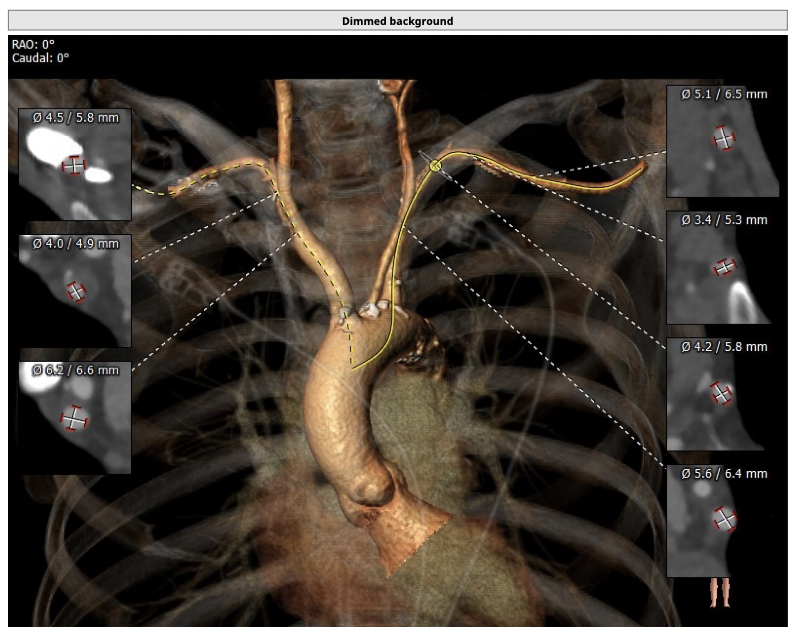Screen dimensions: 802x642
Task: Select the Ø 4.2 / 5.8 mm diameter label
Action: 724,347
